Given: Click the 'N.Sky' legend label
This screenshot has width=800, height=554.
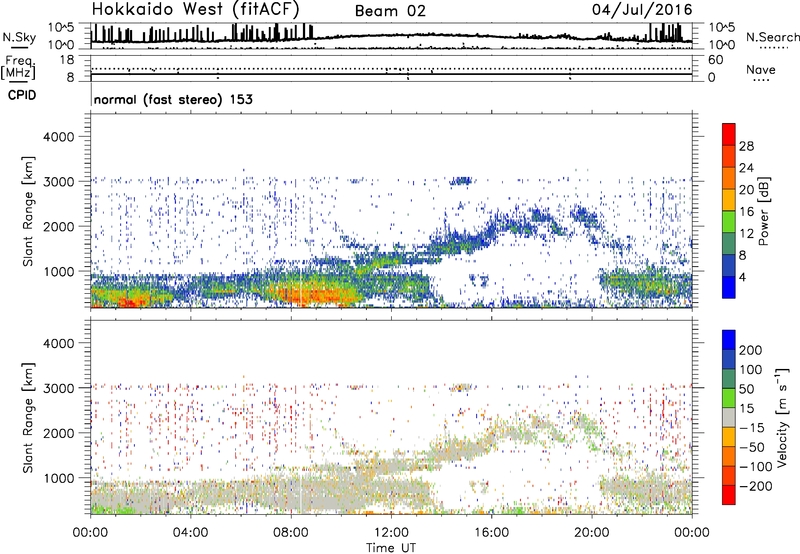Looking at the screenshot, I should coord(19,38).
